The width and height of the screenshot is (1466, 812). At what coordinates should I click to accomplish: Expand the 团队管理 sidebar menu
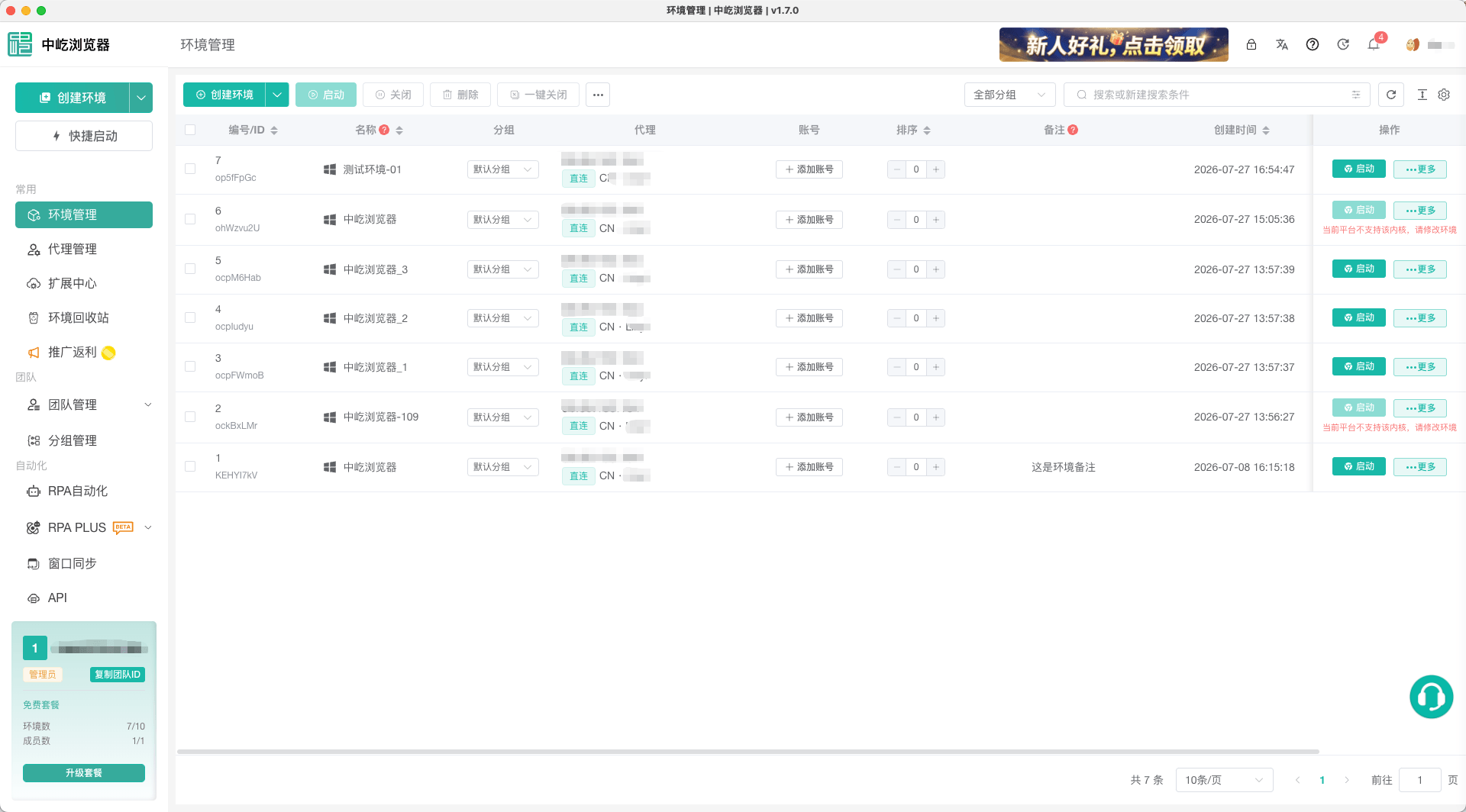[x=84, y=404]
